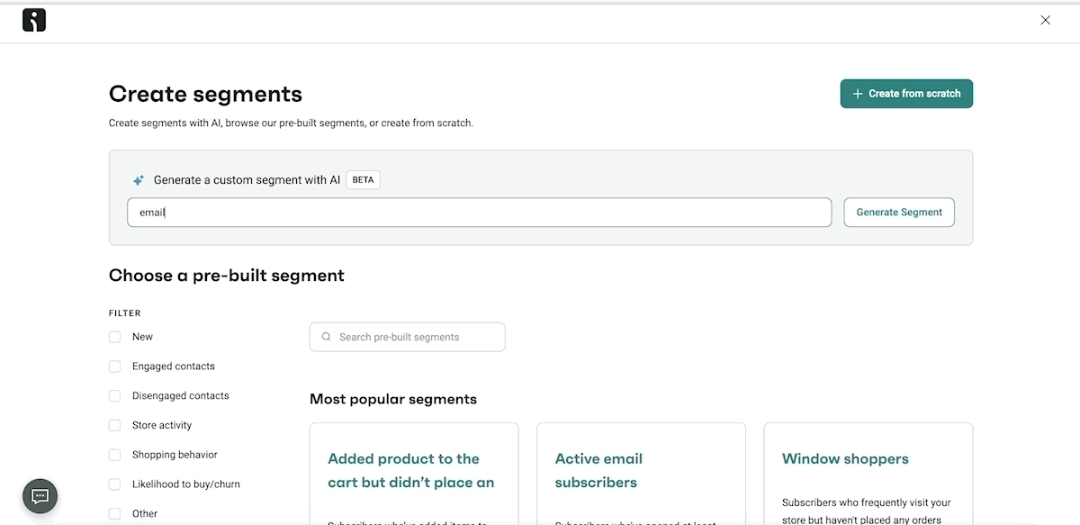Open Added product to the cart segment card
The height and width of the screenshot is (525, 1080).
pyautogui.click(x=414, y=474)
